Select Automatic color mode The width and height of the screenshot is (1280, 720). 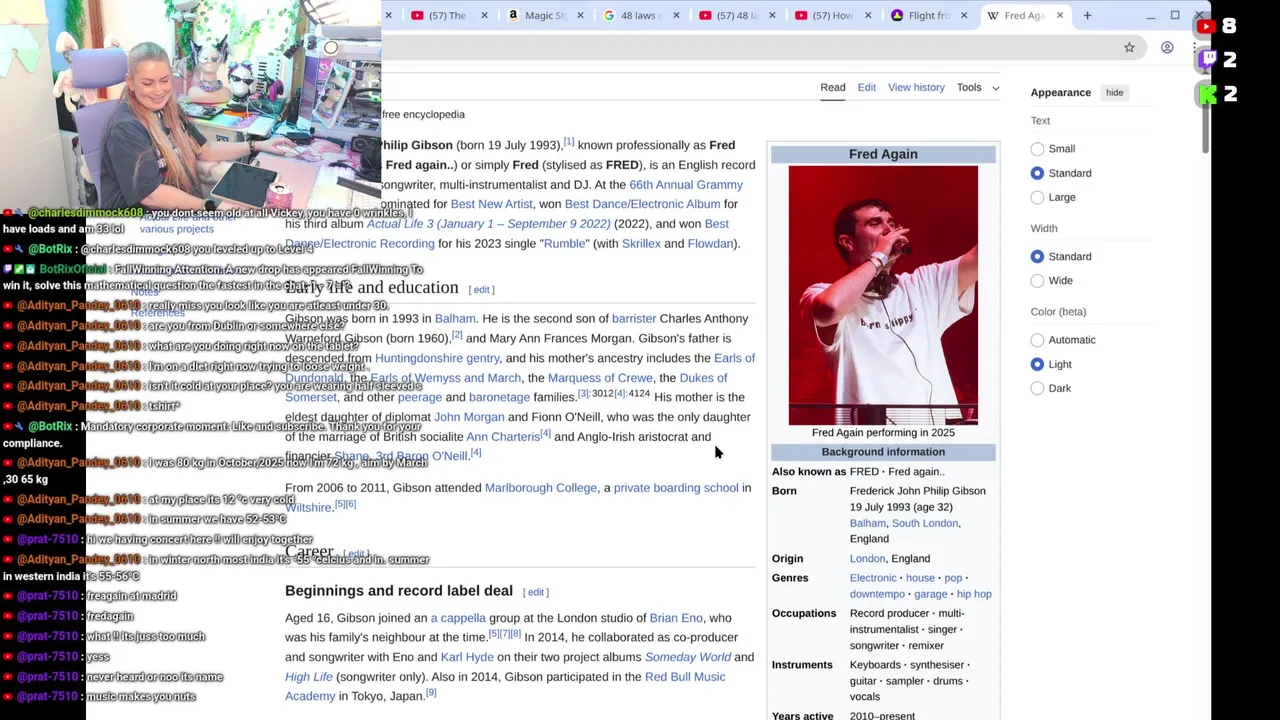(1037, 340)
